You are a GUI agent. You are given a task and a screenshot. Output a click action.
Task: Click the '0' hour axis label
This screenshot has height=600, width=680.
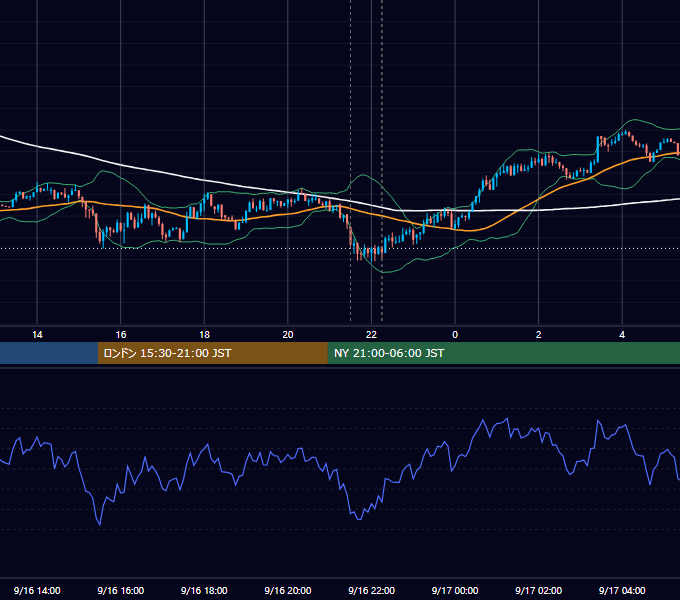tap(455, 335)
